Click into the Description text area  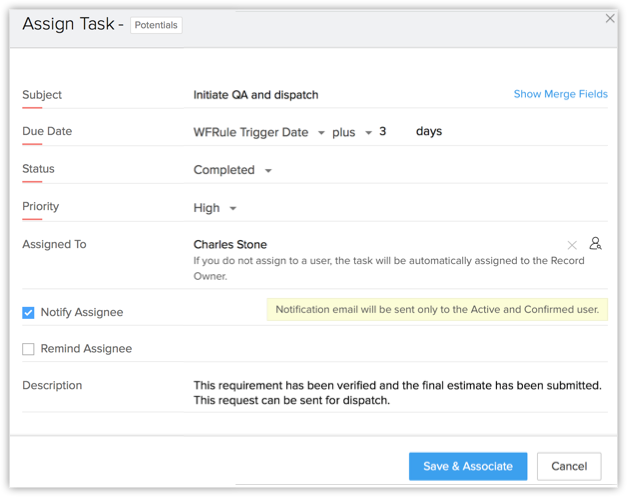pos(397,392)
